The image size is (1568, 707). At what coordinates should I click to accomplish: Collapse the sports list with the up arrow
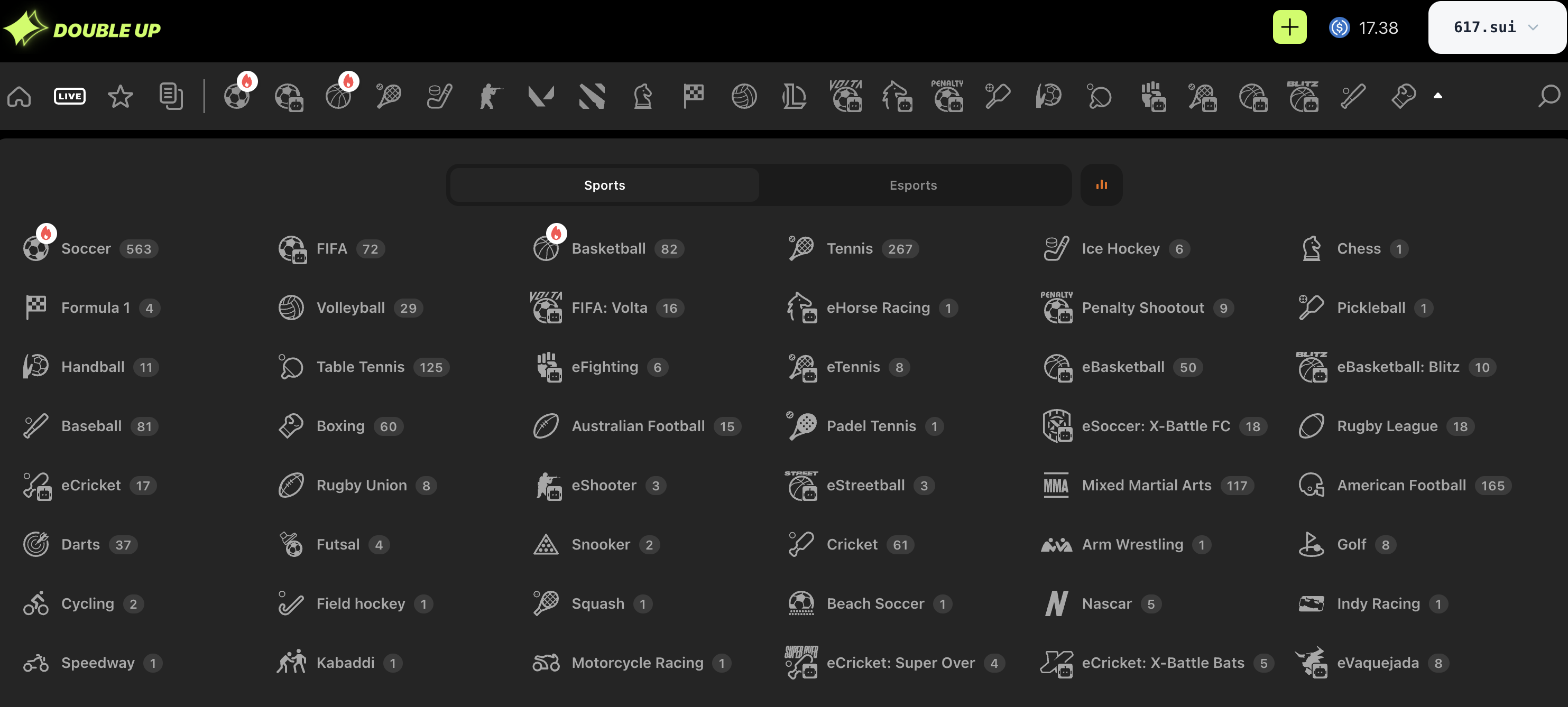(1438, 96)
